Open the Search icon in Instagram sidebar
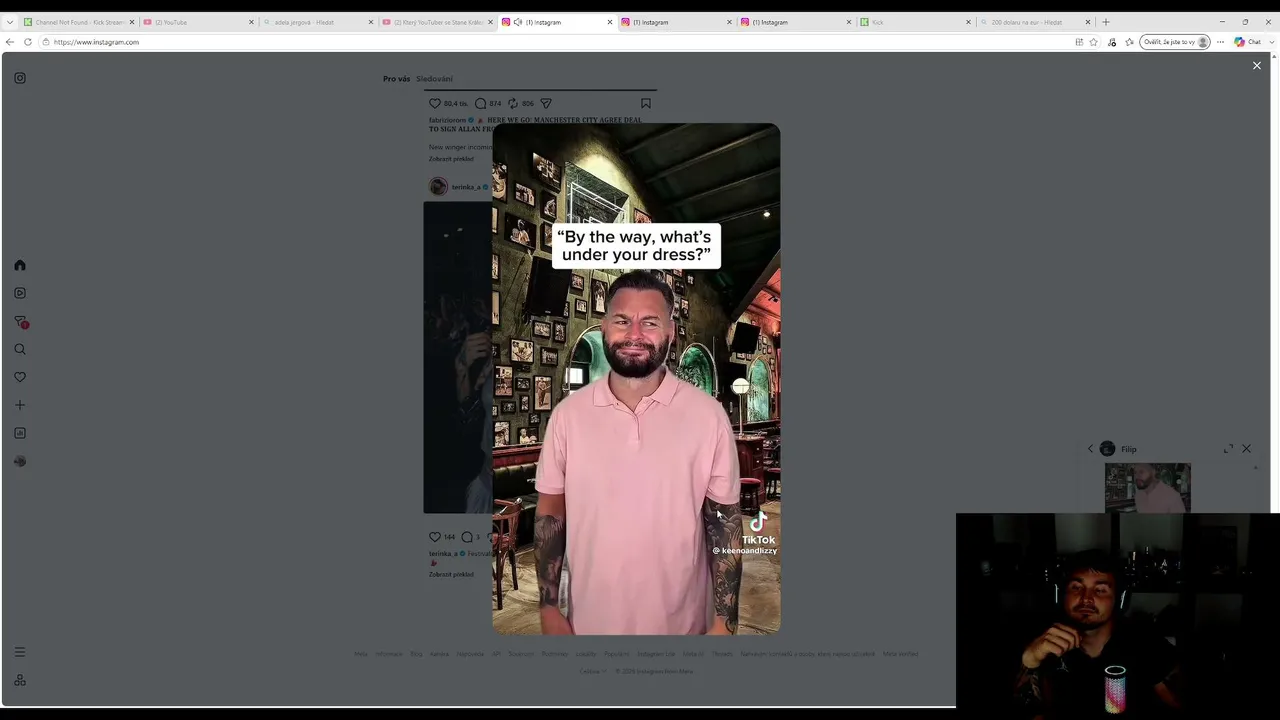The height and width of the screenshot is (720, 1280). [x=20, y=349]
